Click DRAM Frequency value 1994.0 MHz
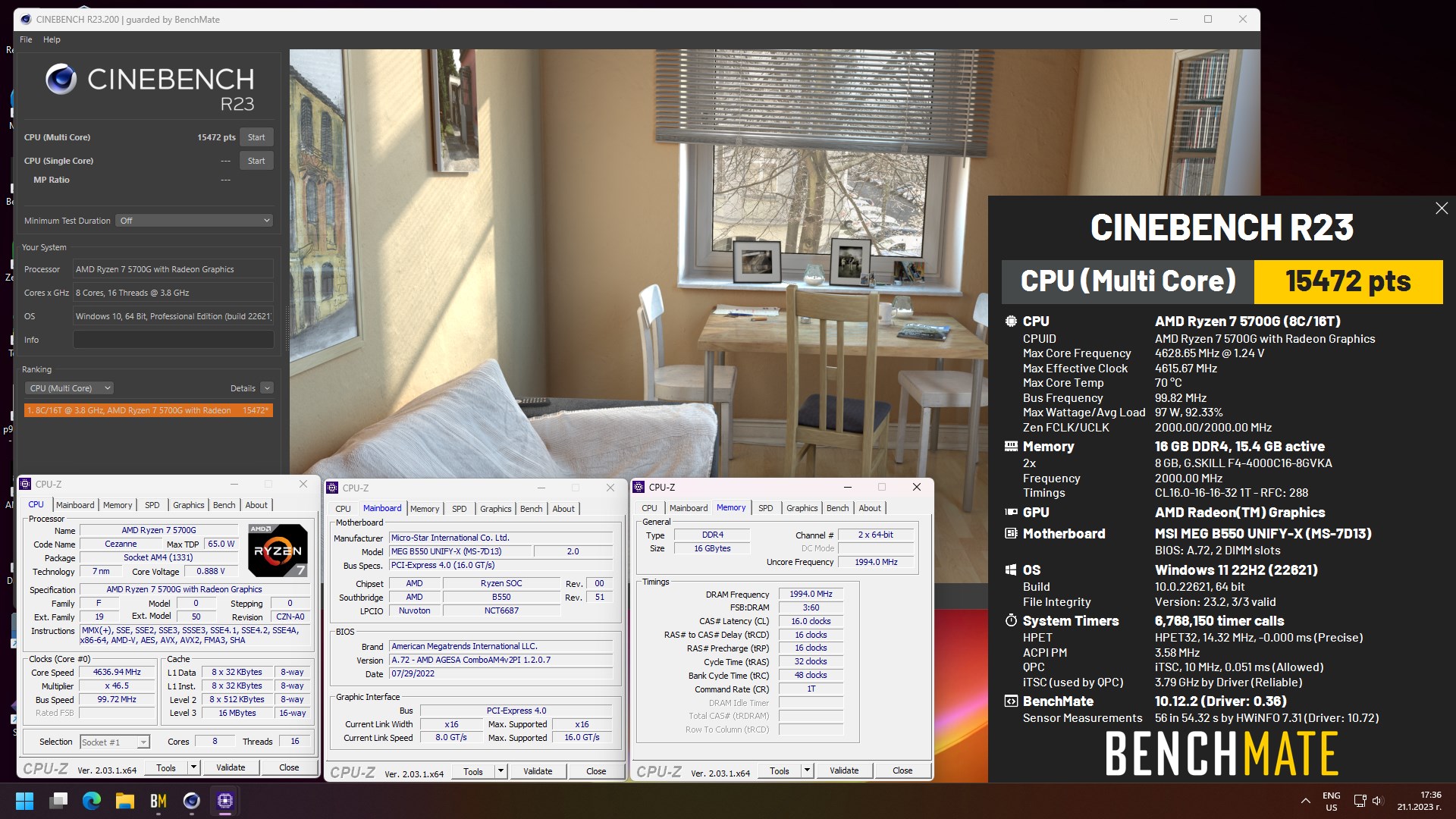 point(811,594)
